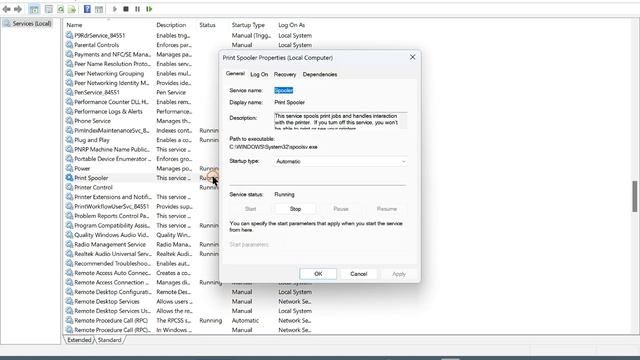Select Peer Name Resolution Protocol row

[x=142, y=64]
